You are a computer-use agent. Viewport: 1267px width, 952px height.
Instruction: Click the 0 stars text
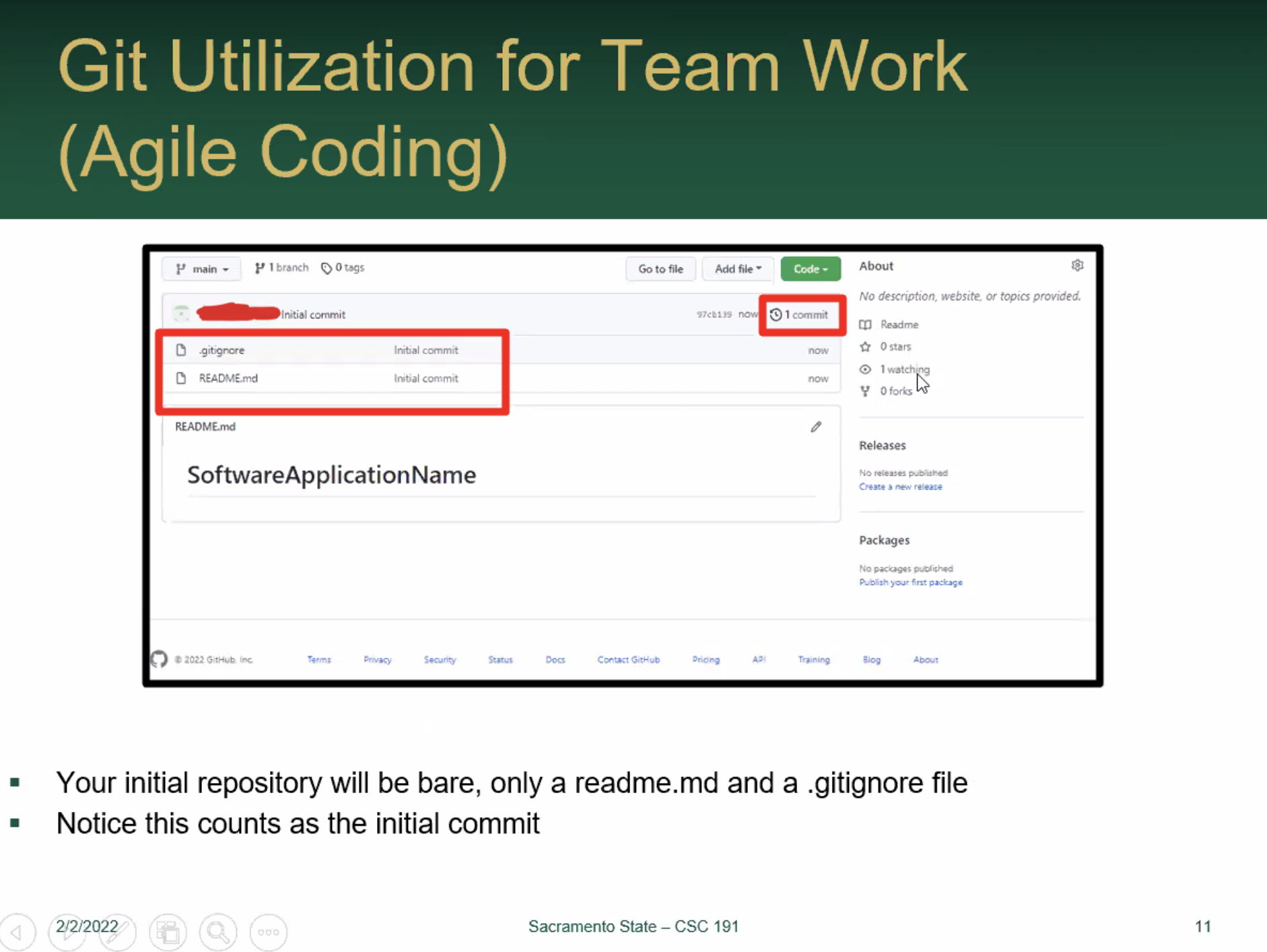(895, 347)
